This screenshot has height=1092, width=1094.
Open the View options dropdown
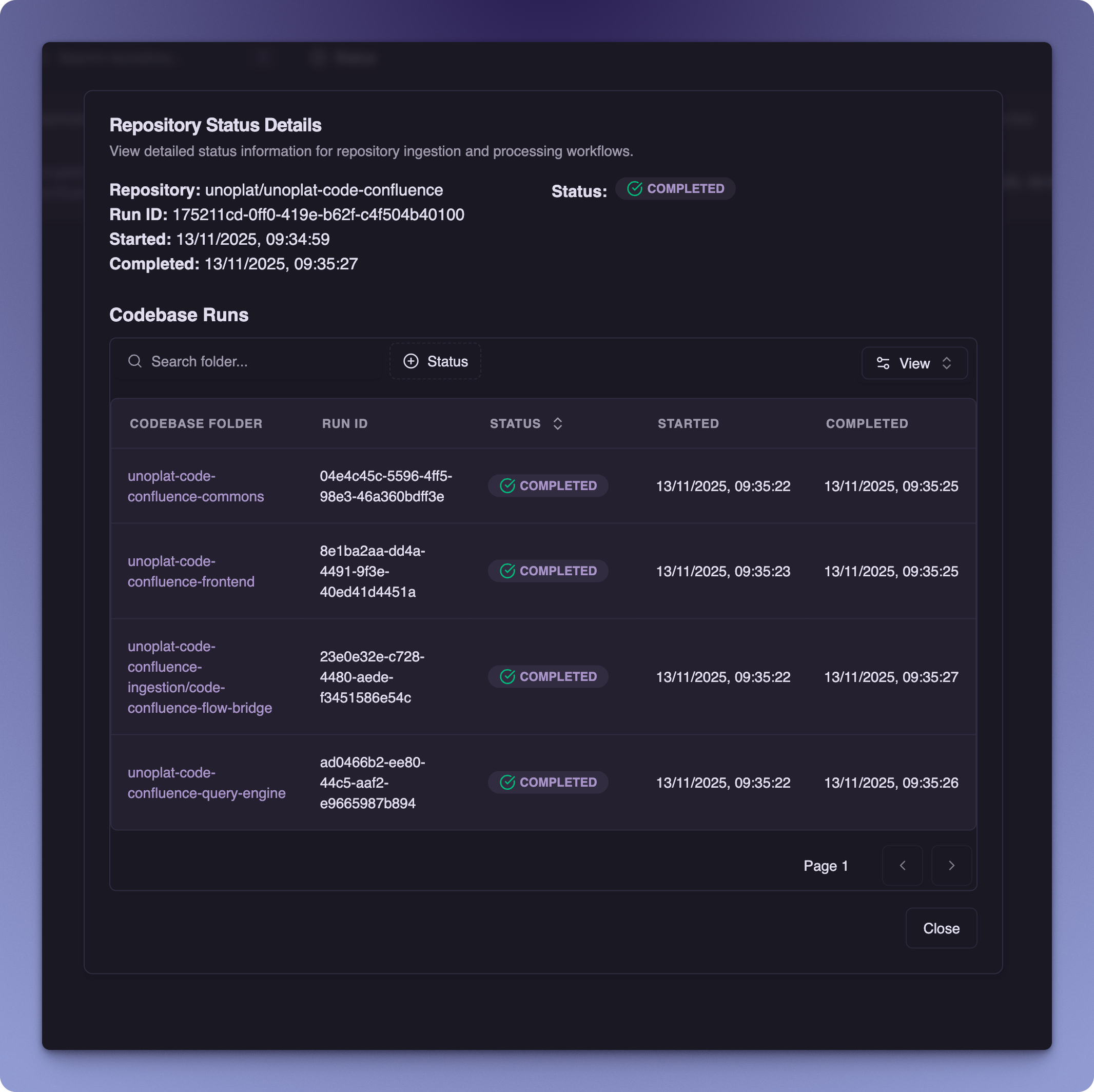coord(914,363)
